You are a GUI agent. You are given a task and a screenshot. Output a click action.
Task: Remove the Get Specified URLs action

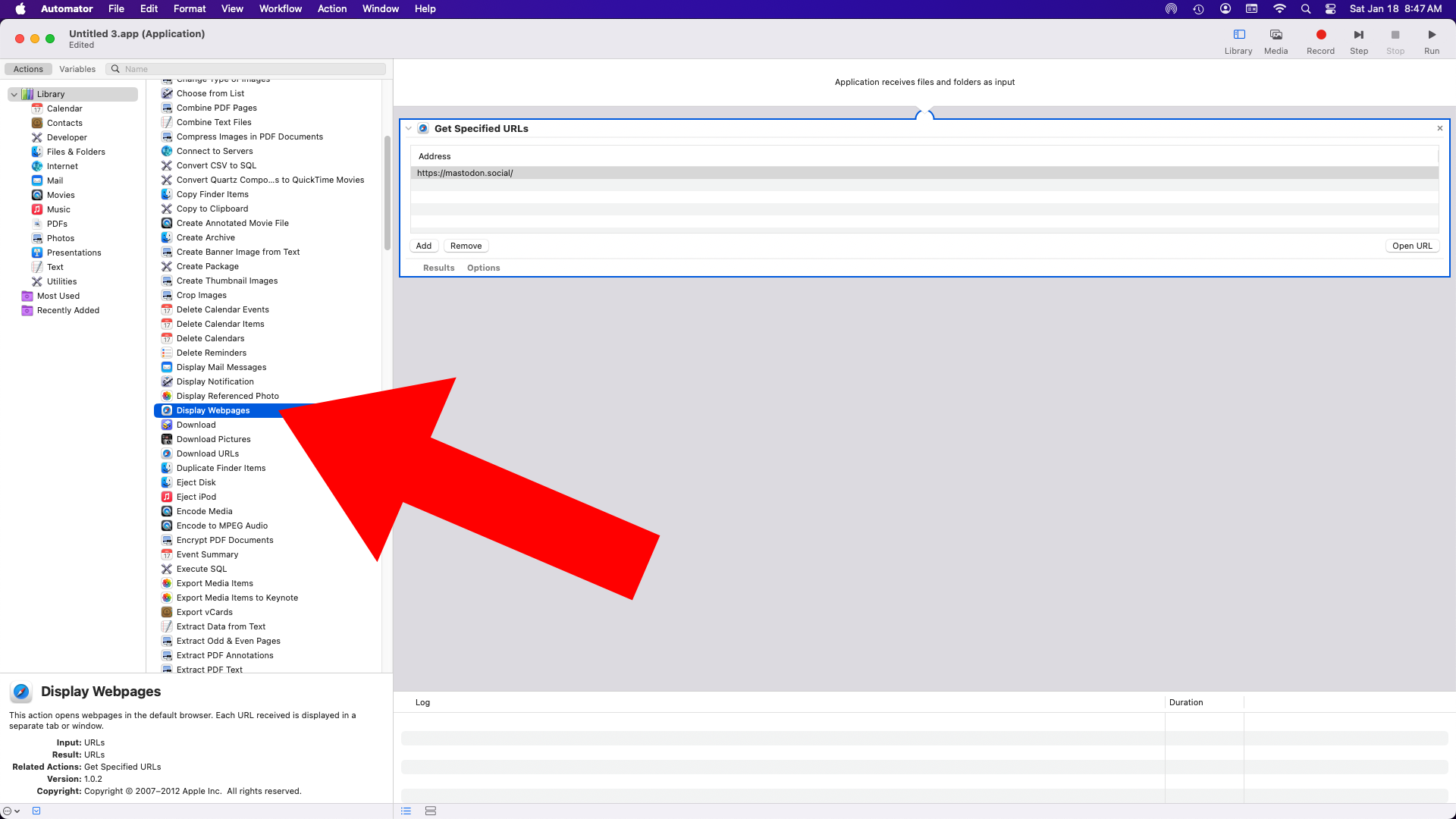tap(1439, 128)
